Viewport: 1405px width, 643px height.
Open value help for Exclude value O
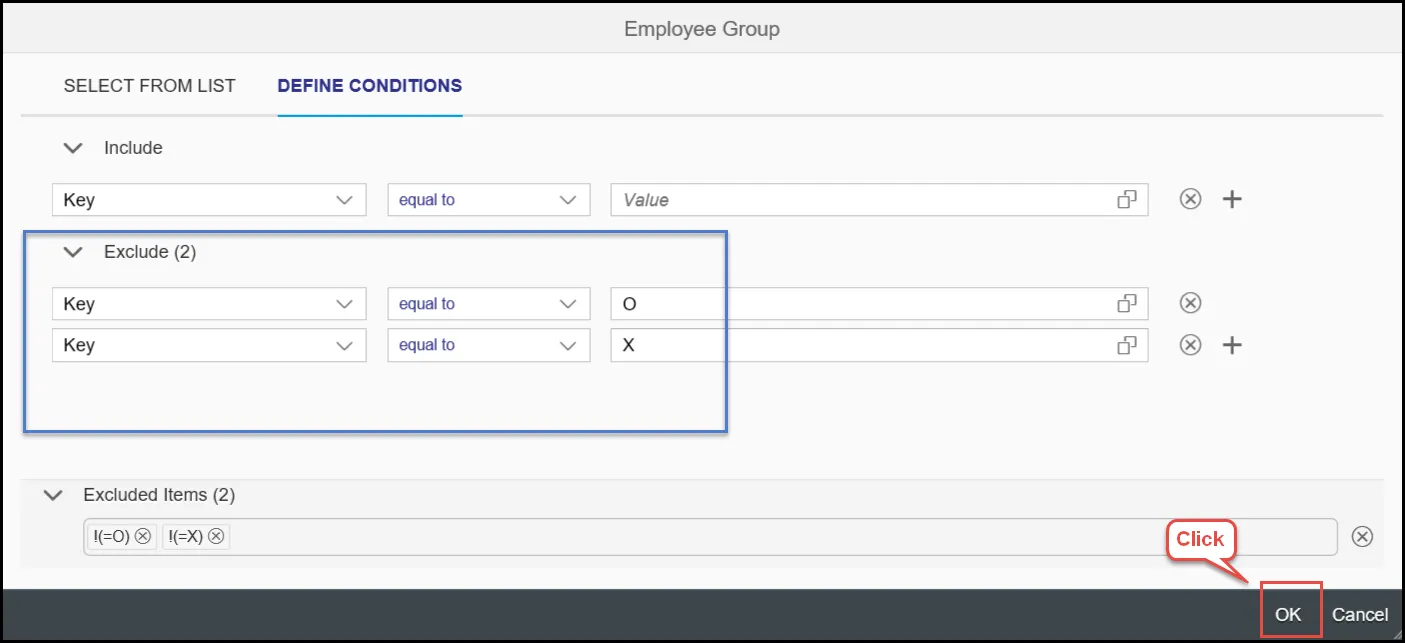click(x=1127, y=303)
